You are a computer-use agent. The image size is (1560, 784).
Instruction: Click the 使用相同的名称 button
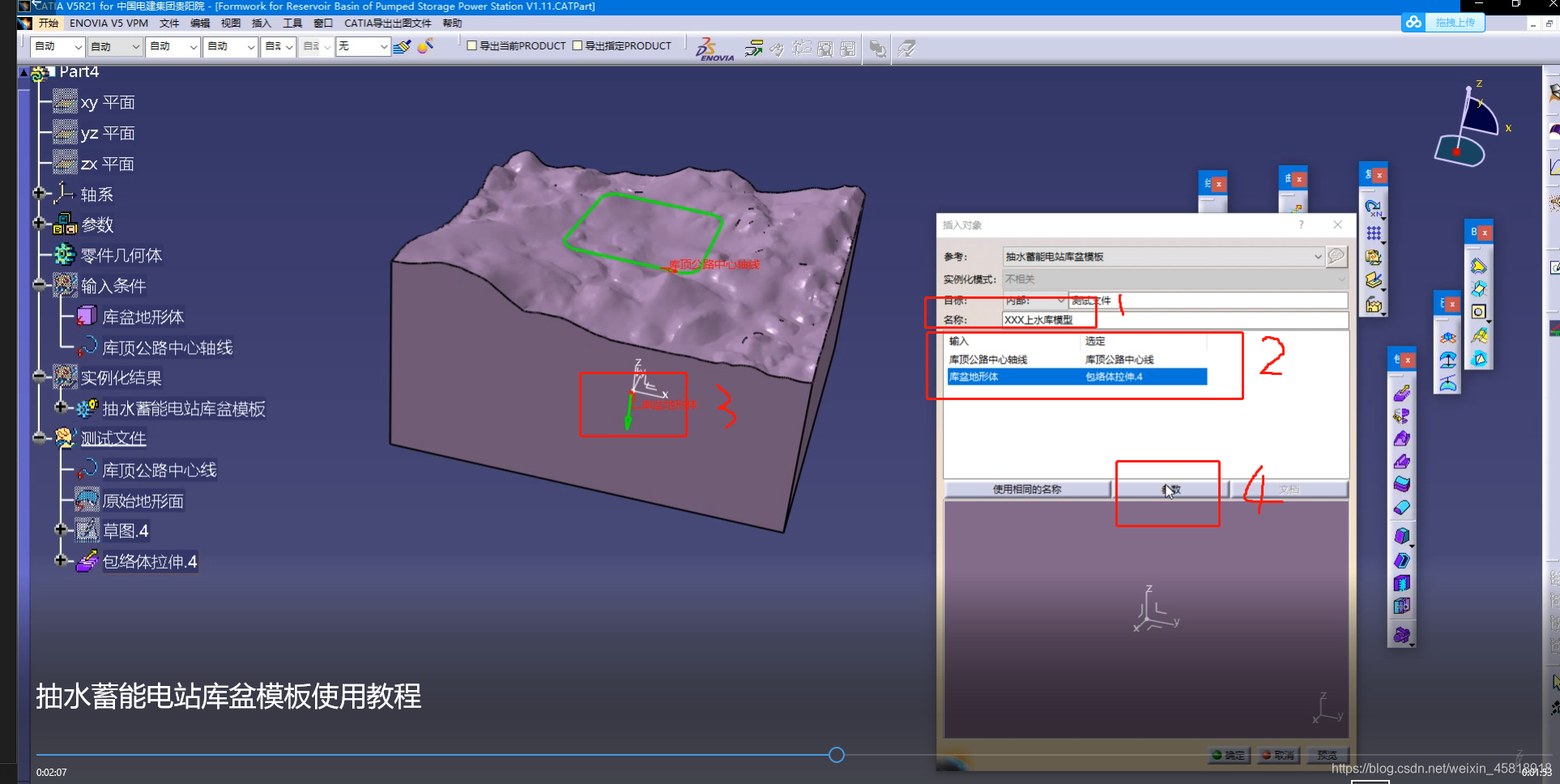coord(1026,489)
